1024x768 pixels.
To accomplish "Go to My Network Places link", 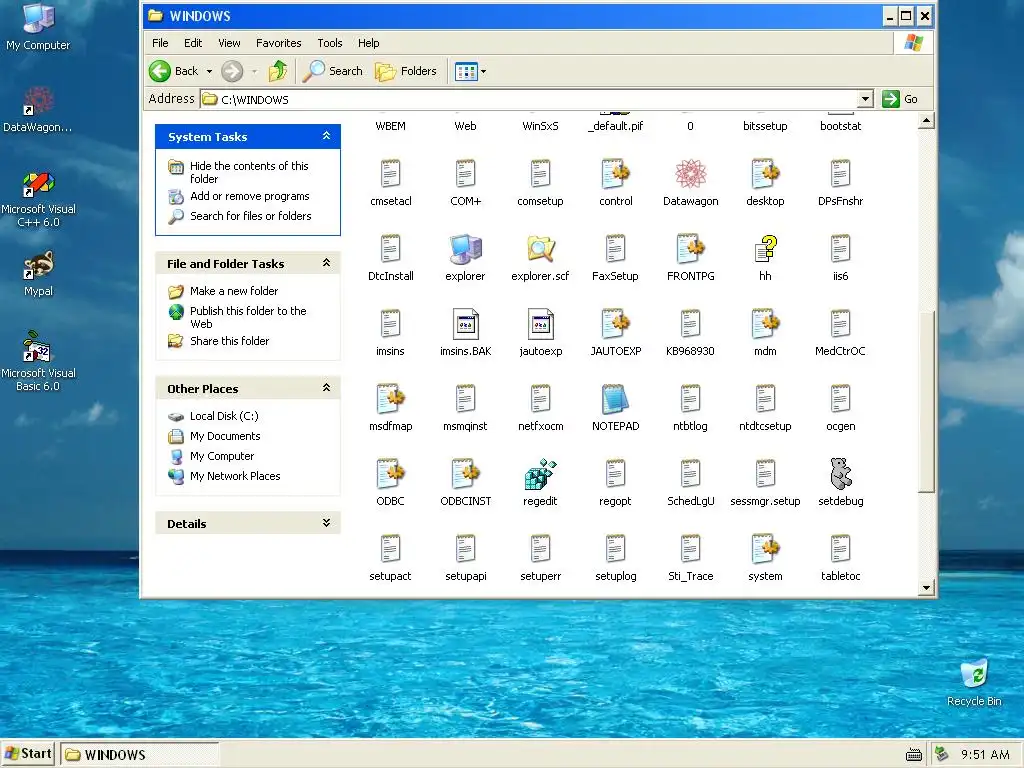I will 235,476.
